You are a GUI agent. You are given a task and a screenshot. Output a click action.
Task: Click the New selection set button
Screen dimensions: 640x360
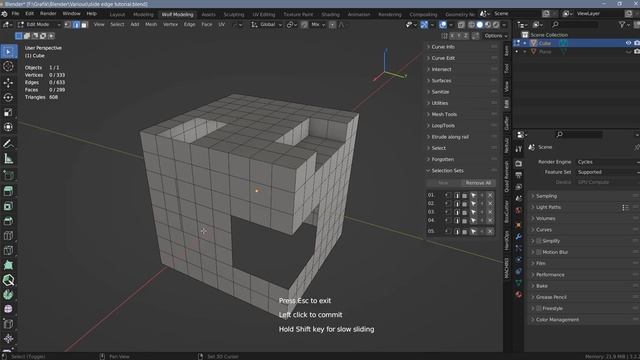(x=443, y=183)
